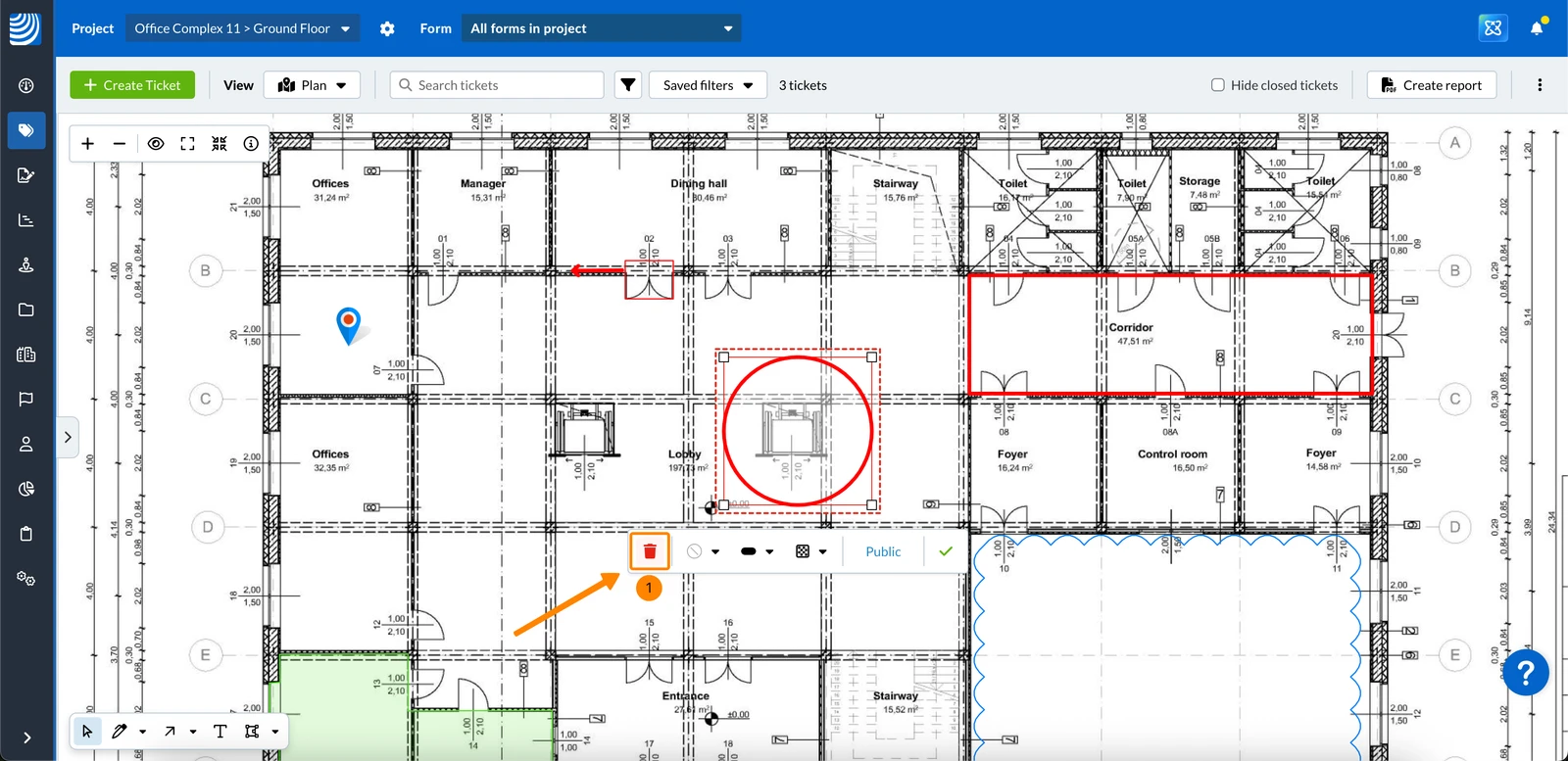Viewport: 1568px width, 761px height.
Task: Confirm annotation with green checkmark
Action: [946, 551]
